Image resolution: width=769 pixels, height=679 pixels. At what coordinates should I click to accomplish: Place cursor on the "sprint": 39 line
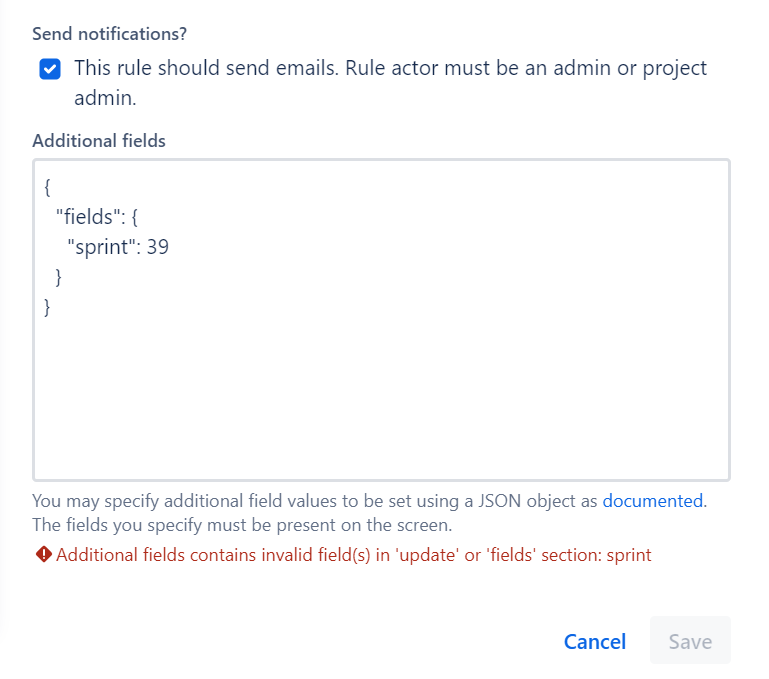coord(118,247)
